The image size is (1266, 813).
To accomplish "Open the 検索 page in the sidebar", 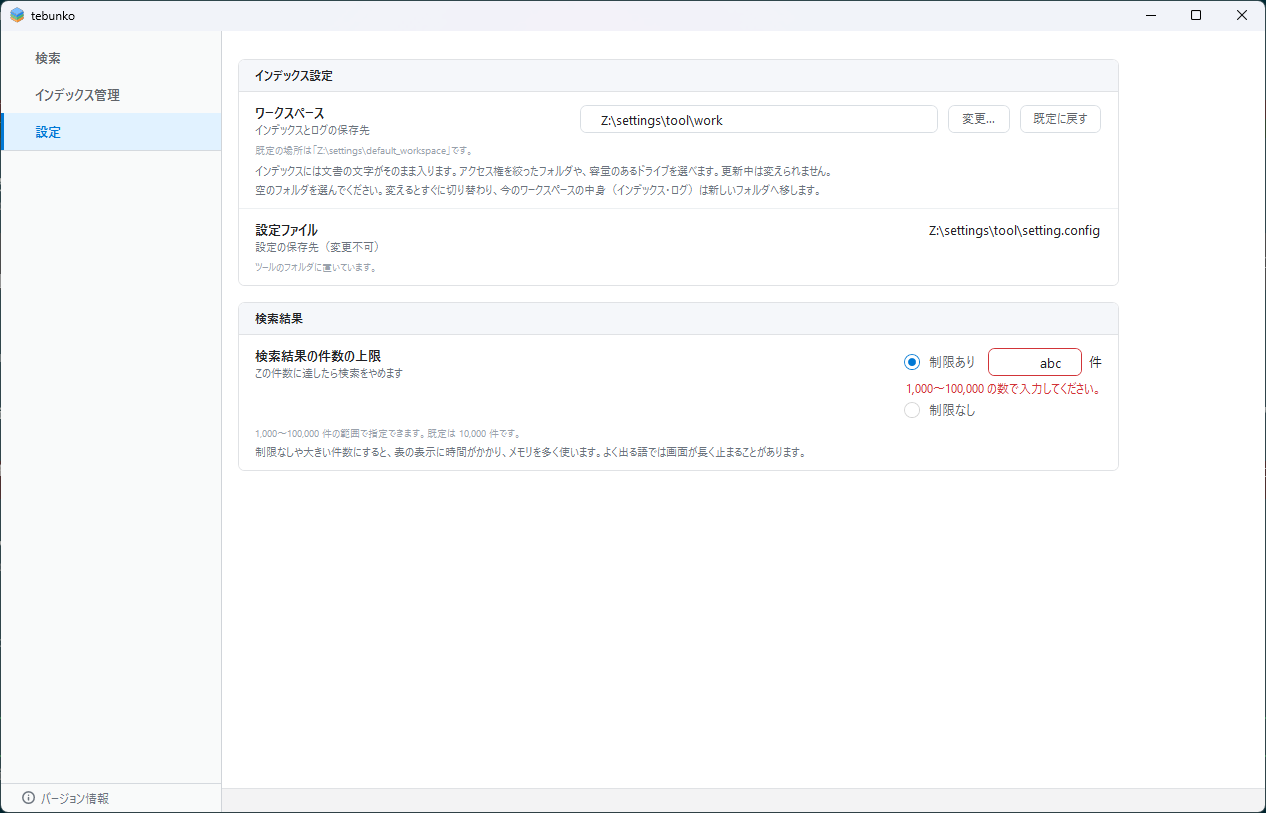I will point(110,58).
